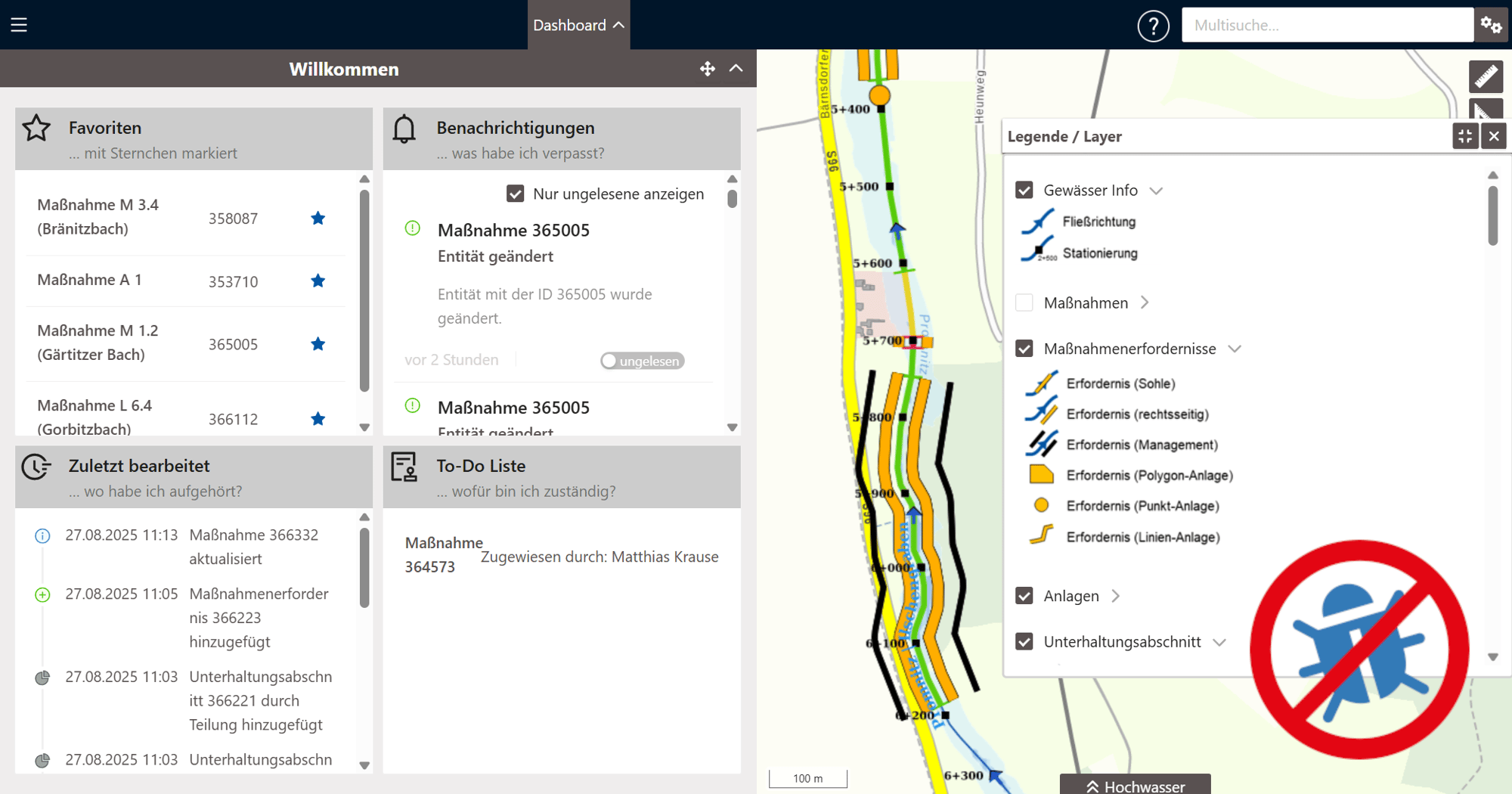Click Erfordernis (Polygon-Anlage) orange swatch
The width and height of the screenshot is (1512, 794).
(1041, 475)
